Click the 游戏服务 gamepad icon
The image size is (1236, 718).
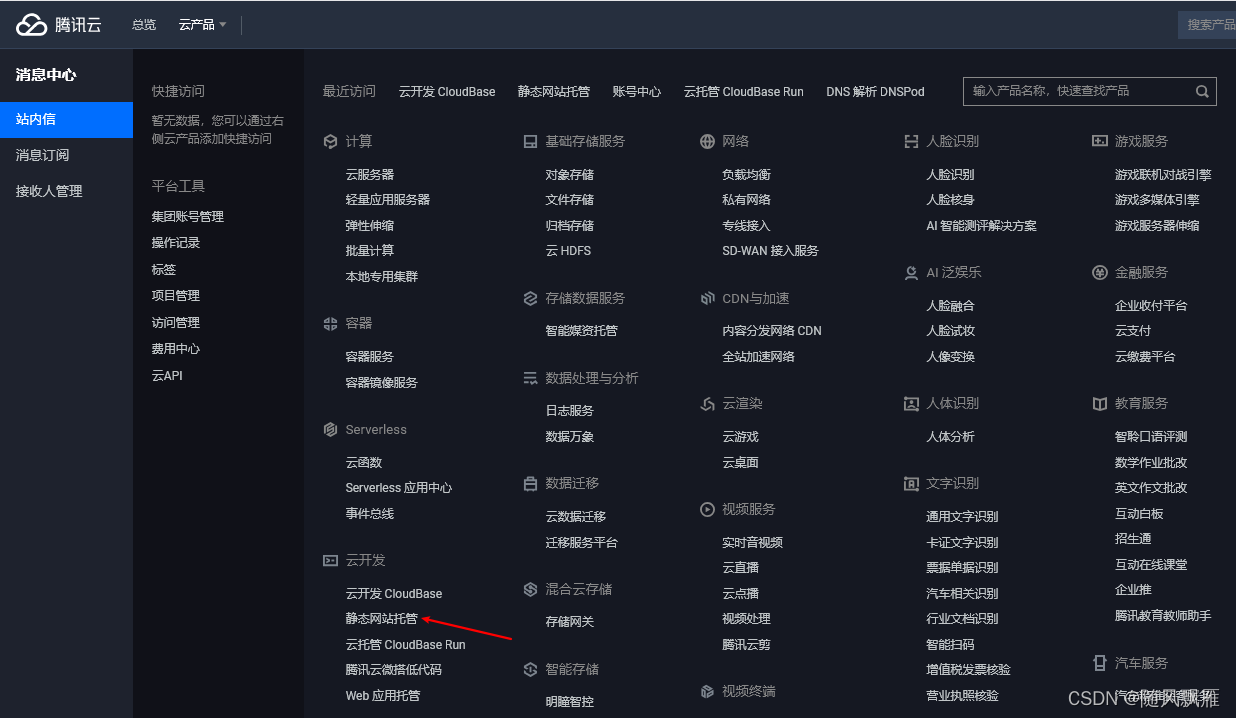pos(1100,141)
